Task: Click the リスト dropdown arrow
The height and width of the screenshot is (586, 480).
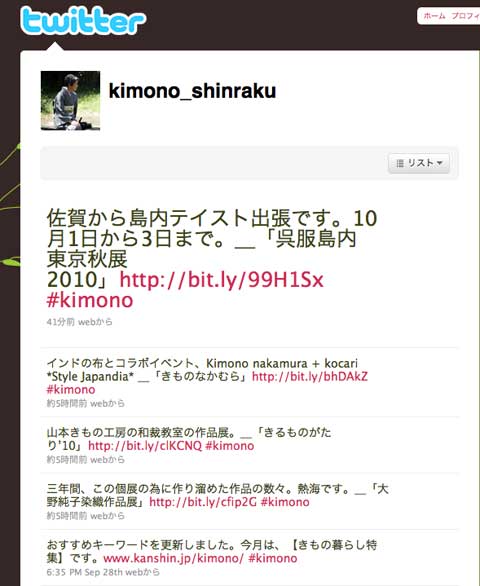Action: 440,163
